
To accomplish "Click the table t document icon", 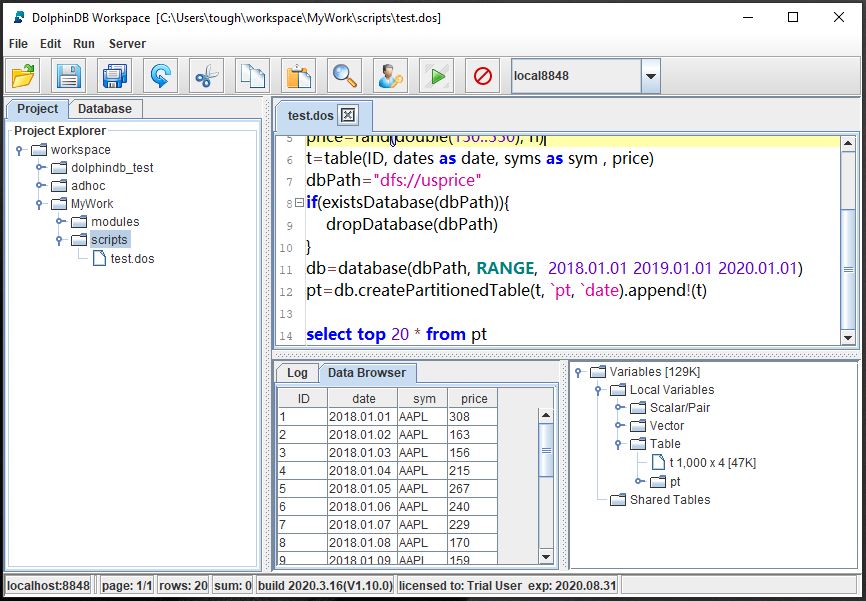I will tap(658, 462).
